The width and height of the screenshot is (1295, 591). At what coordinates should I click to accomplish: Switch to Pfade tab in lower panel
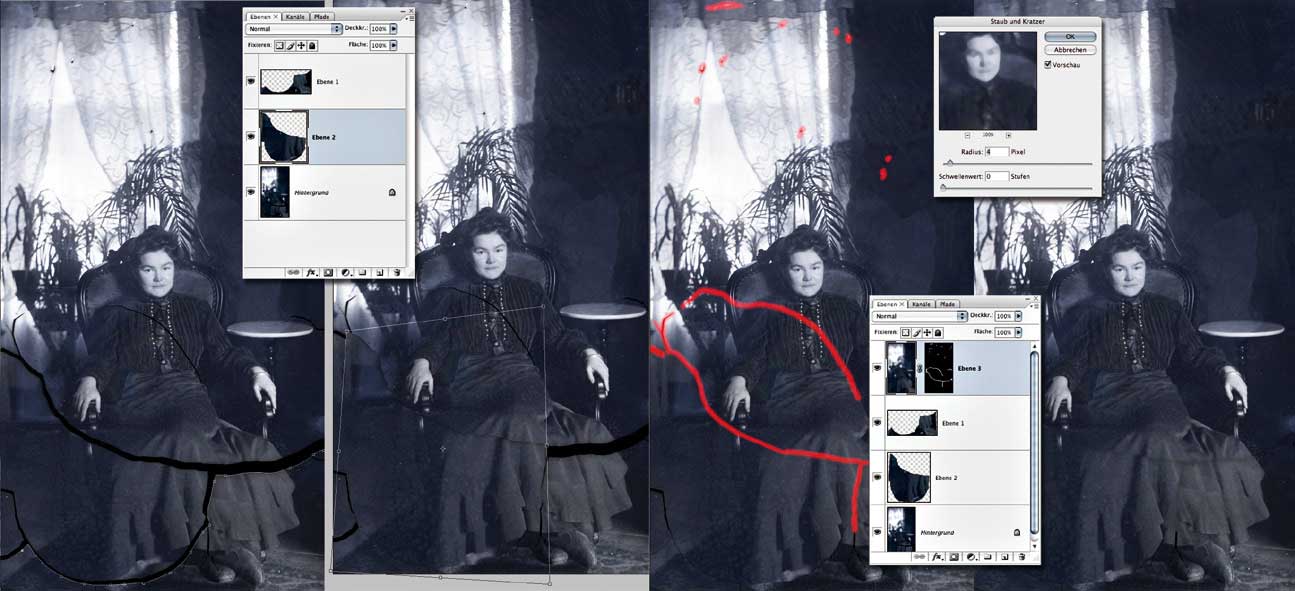[948, 304]
